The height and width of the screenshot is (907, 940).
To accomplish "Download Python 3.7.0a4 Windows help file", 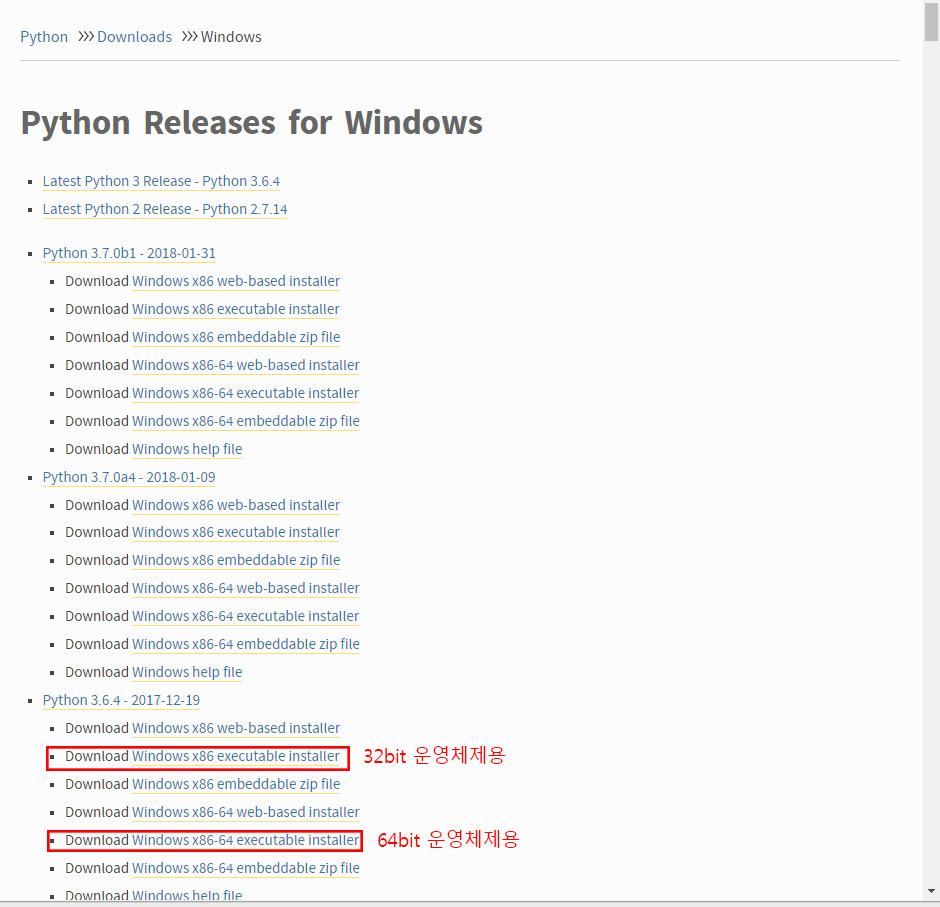I will pos(187,672).
